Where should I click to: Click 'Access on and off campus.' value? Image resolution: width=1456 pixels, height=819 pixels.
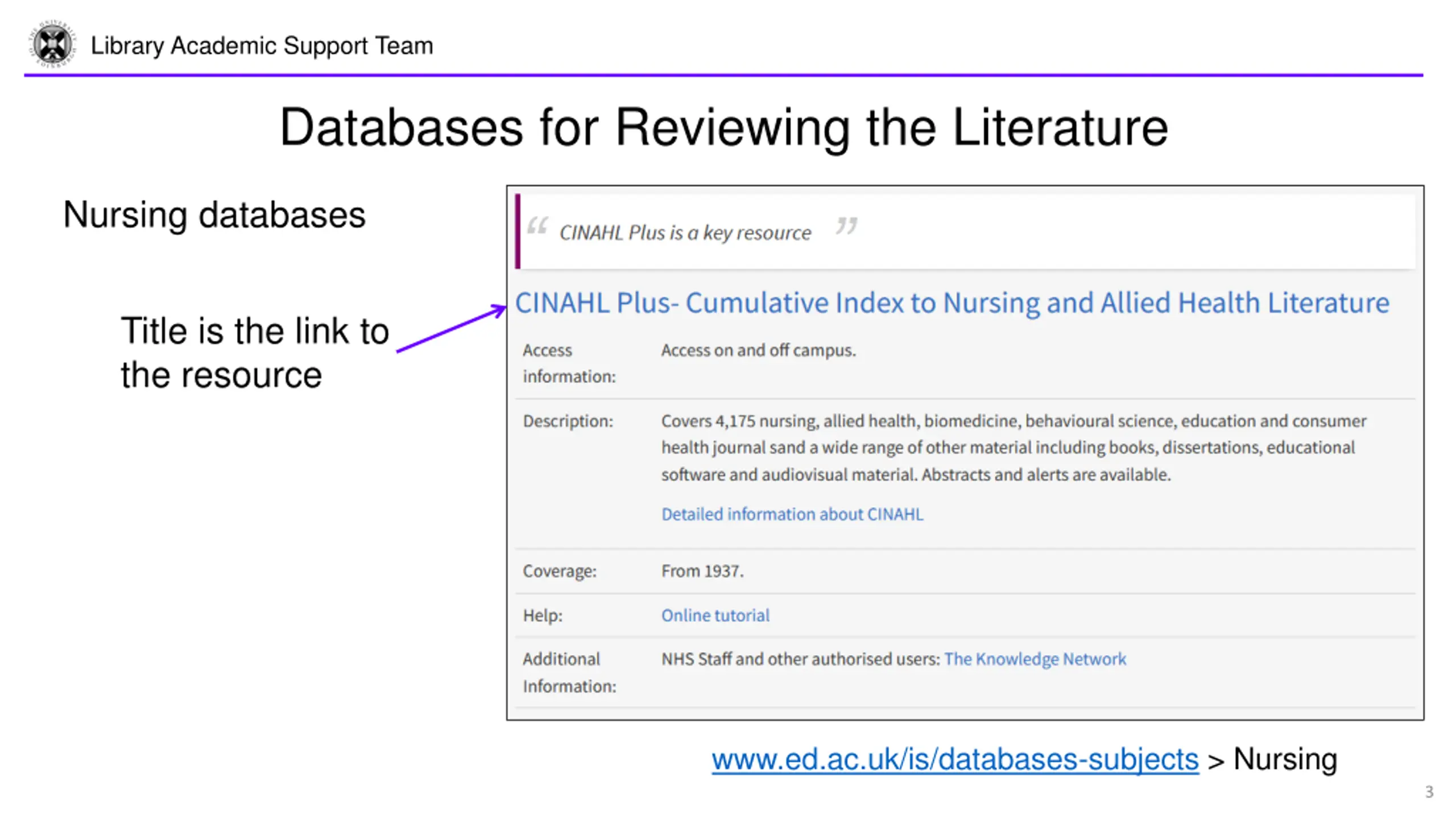click(x=758, y=350)
